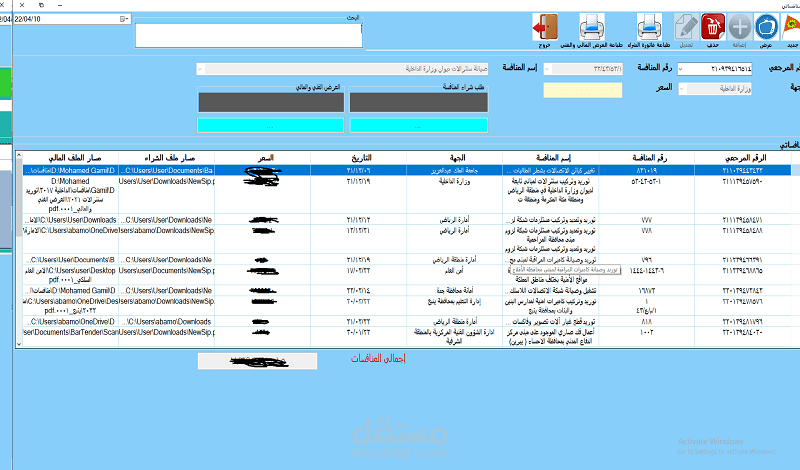Click tender number cell ٧٧٨
The width and height of the screenshot is (800, 470).
click(x=646, y=240)
